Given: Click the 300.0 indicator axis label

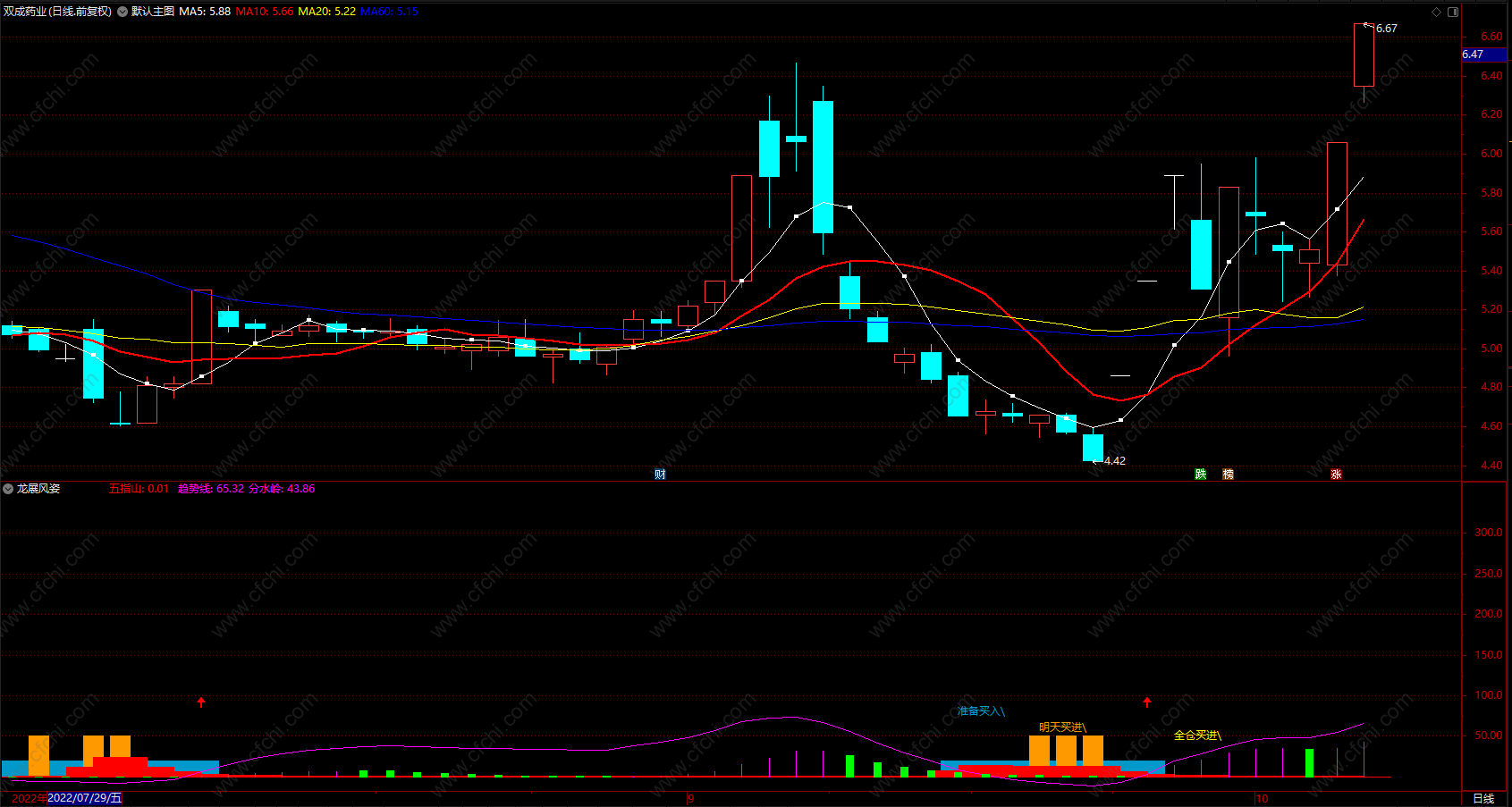Looking at the screenshot, I should 1489,533.
